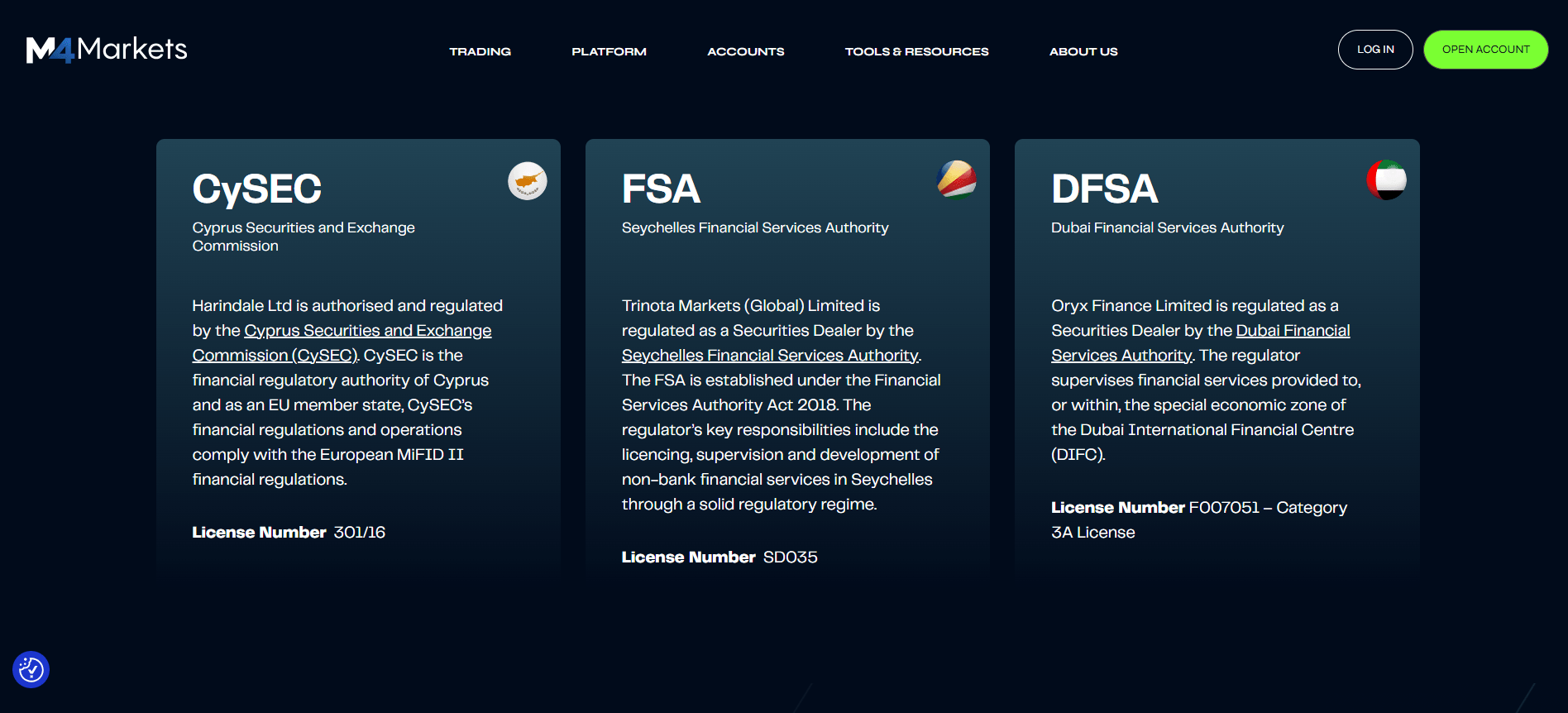Click the 'Seychelles Financial Services Authority' subtitle

click(755, 227)
